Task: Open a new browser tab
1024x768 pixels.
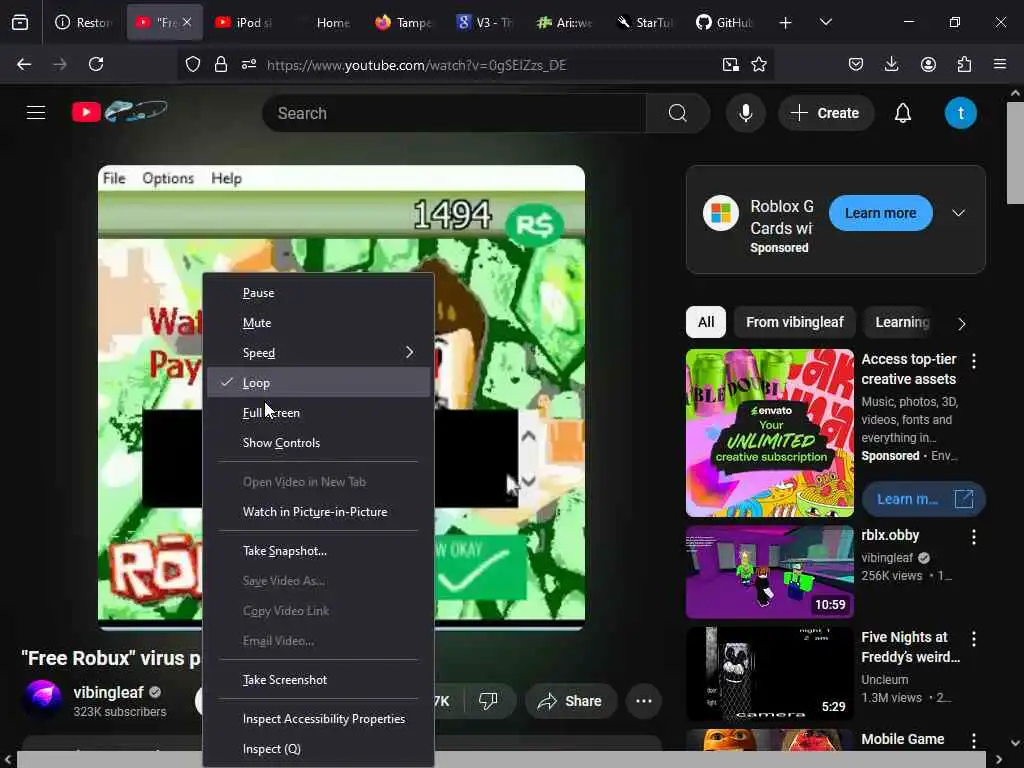Action: (785, 23)
